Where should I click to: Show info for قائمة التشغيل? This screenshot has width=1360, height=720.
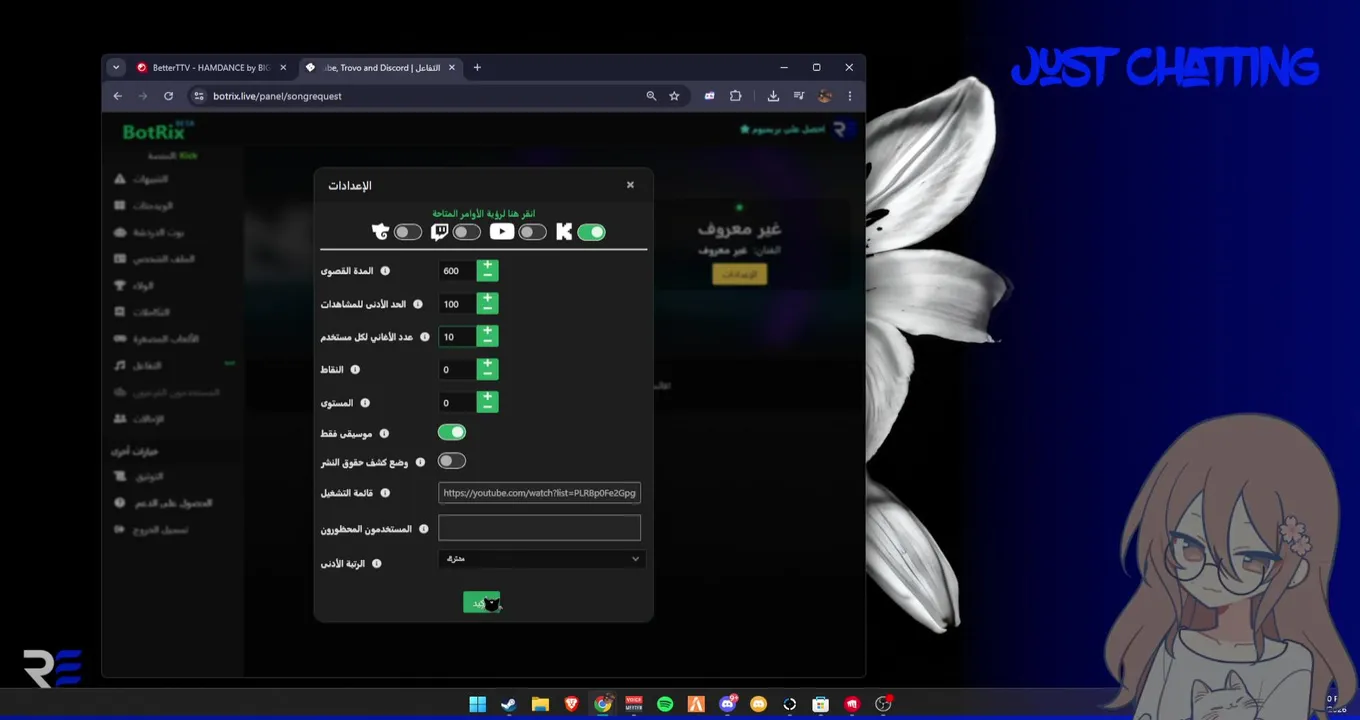click(x=385, y=493)
